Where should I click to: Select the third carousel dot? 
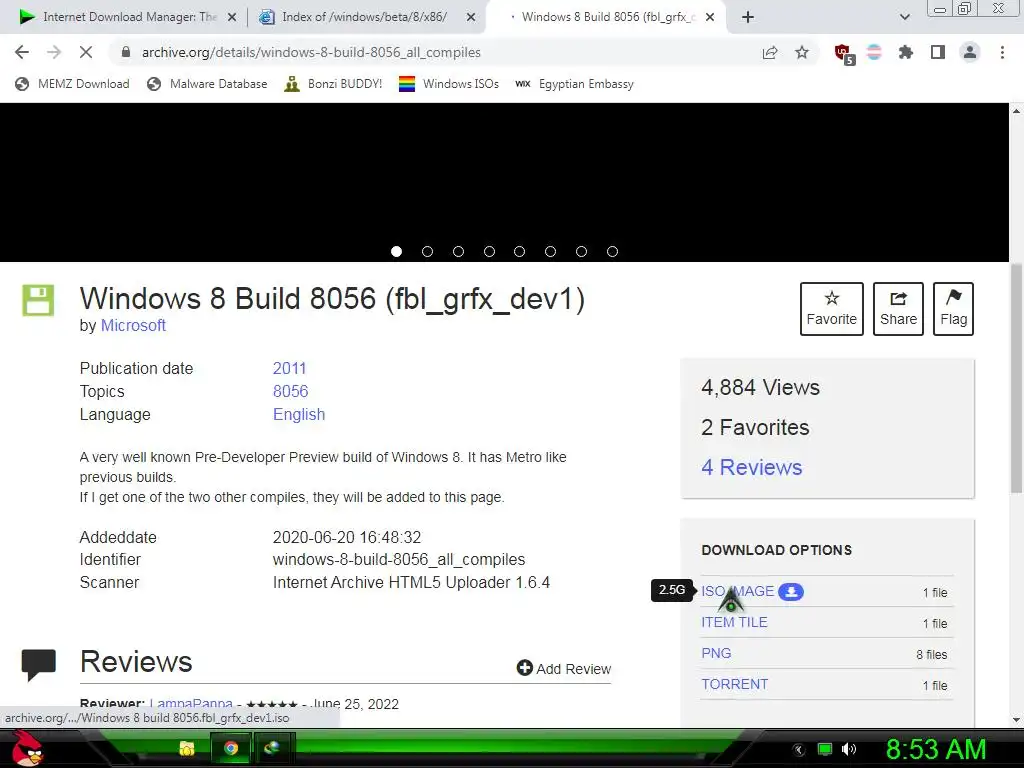point(458,251)
